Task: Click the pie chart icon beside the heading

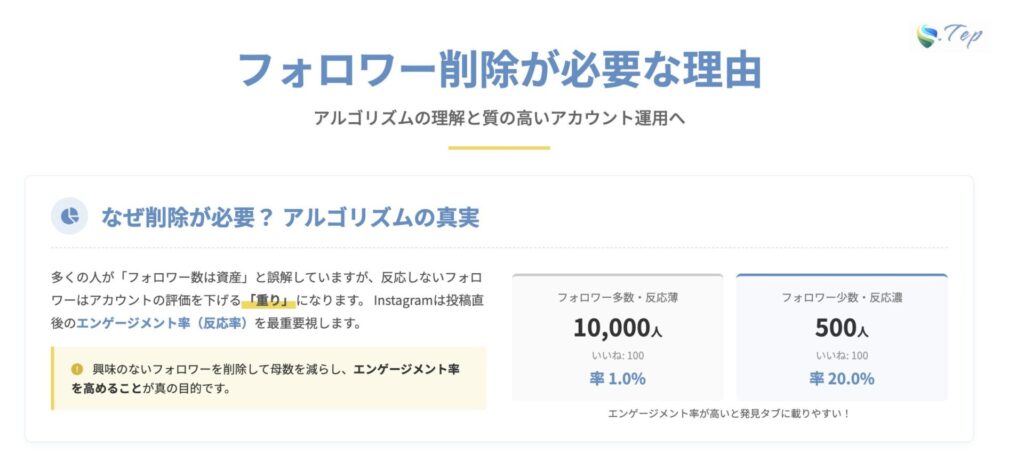Action: 69,215
